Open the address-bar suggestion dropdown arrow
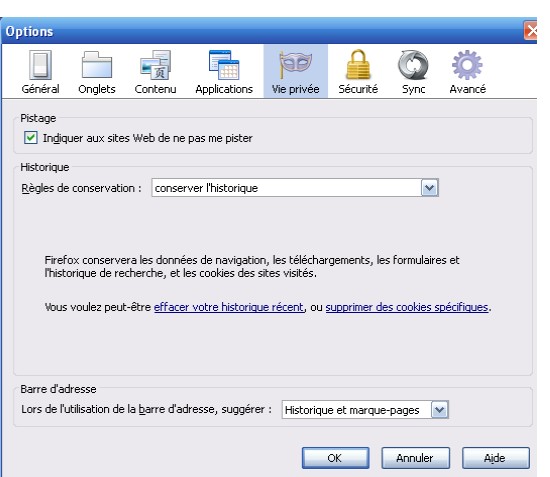 coord(440,410)
